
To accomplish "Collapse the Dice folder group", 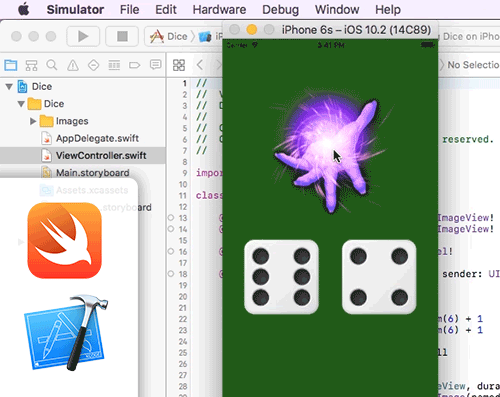I will [x=21, y=104].
